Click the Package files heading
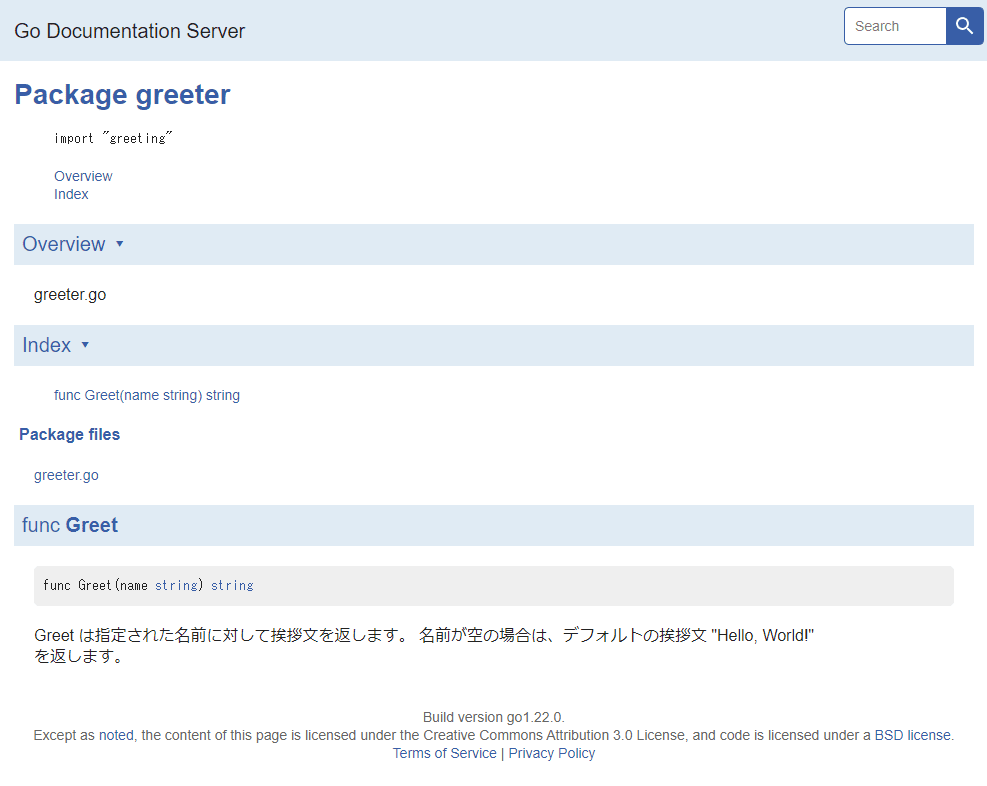The width and height of the screenshot is (987, 786). point(69,434)
